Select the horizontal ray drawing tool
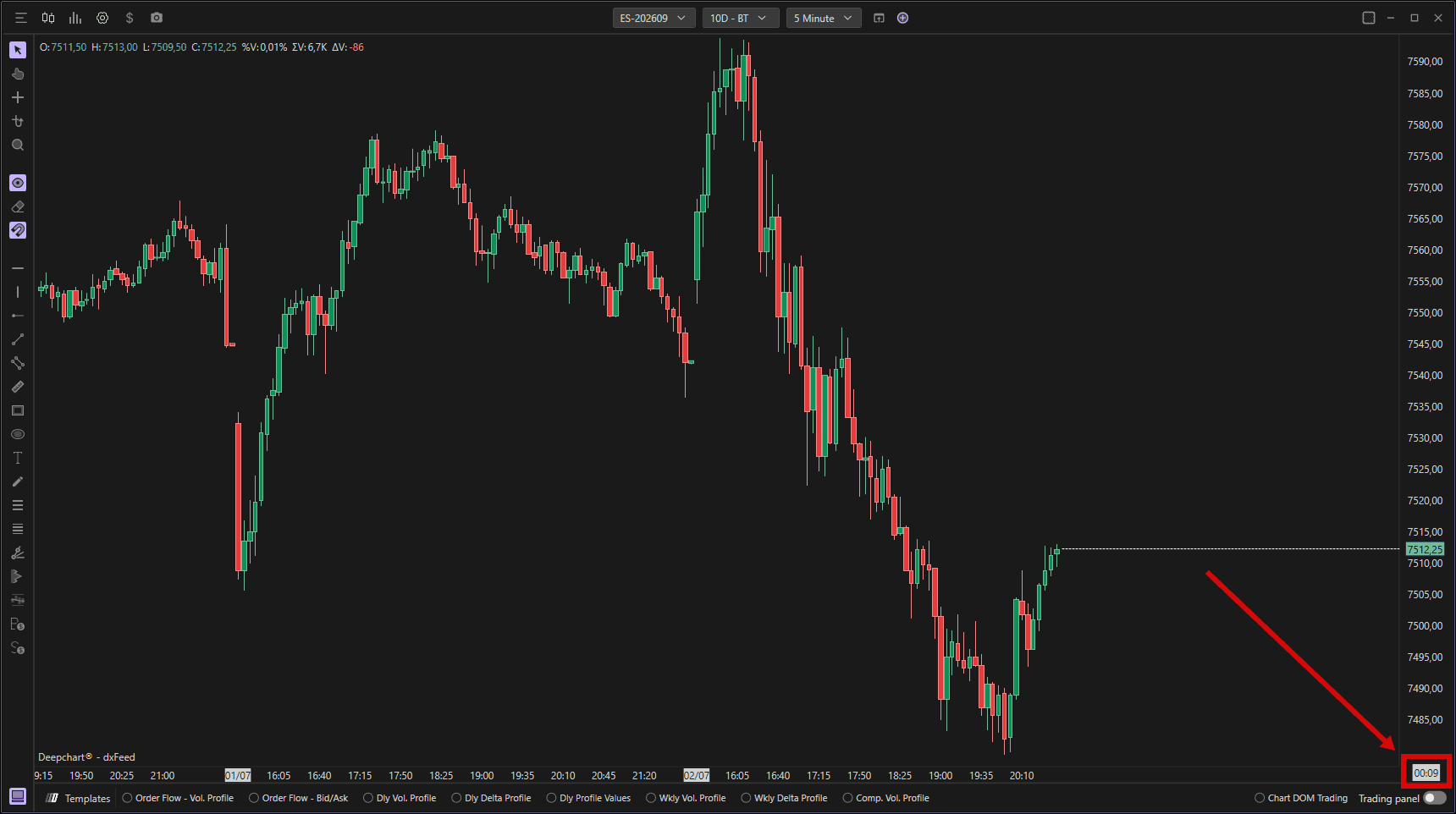1456x814 pixels. click(x=18, y=316)
